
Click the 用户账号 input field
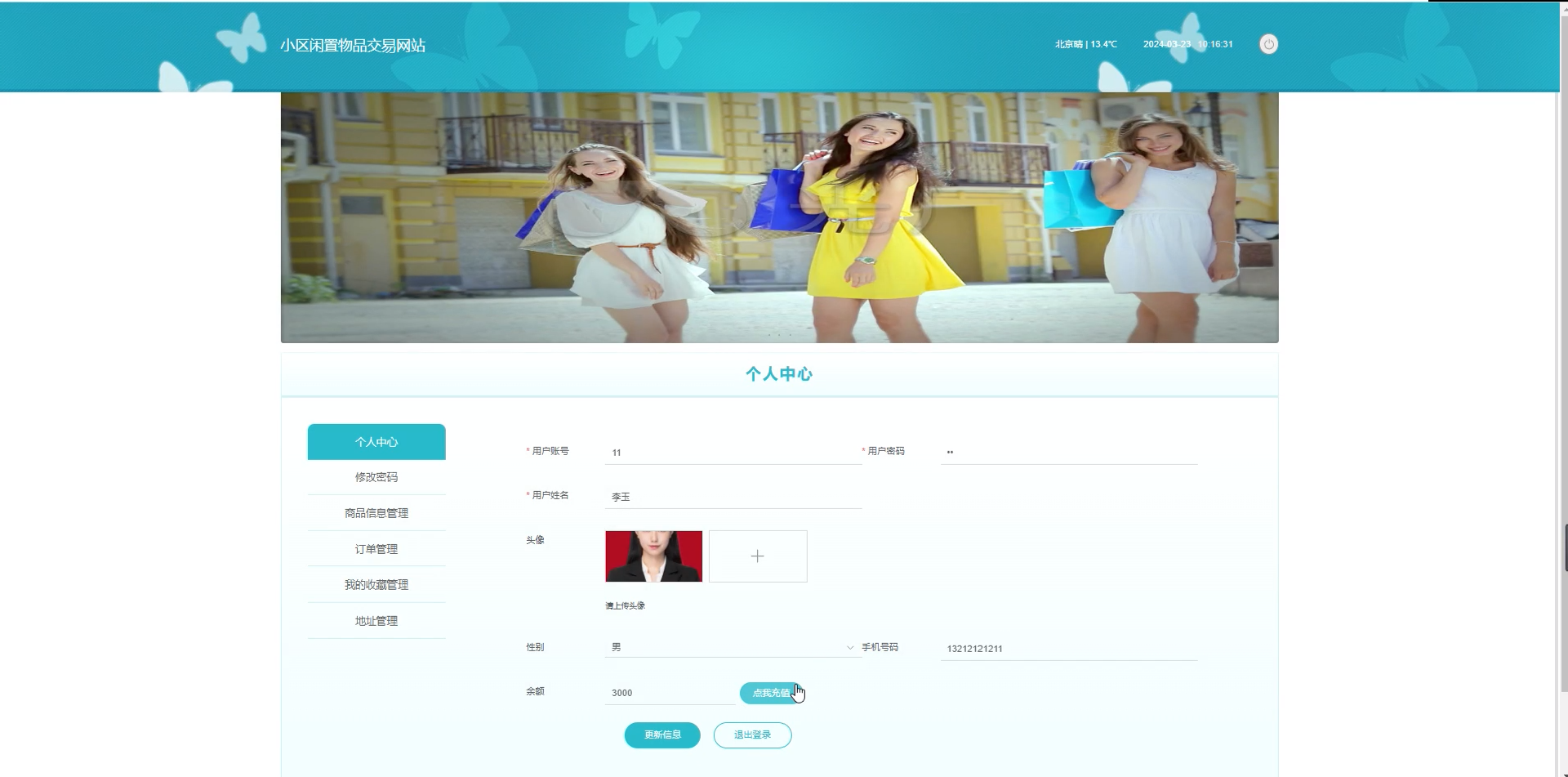[x=733, y=452]
